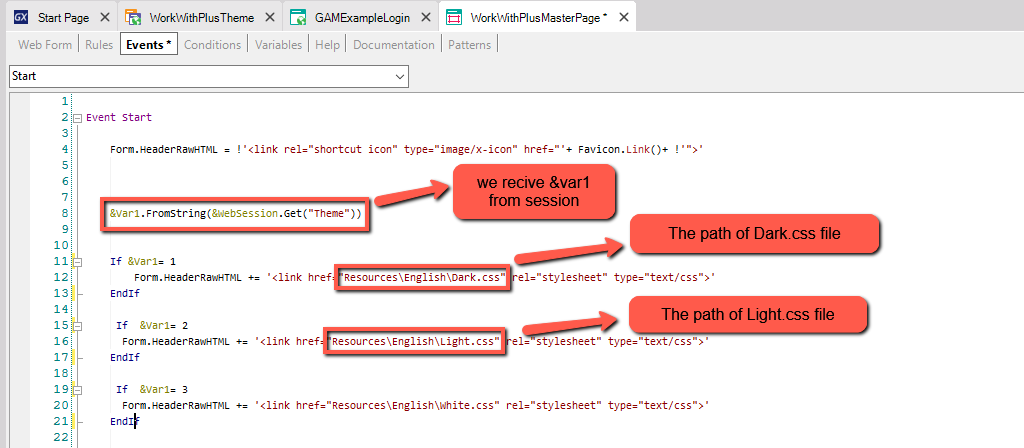Close the WorkWithPlusTheme tab
The image size is (1024, 448).
(269, 18)
